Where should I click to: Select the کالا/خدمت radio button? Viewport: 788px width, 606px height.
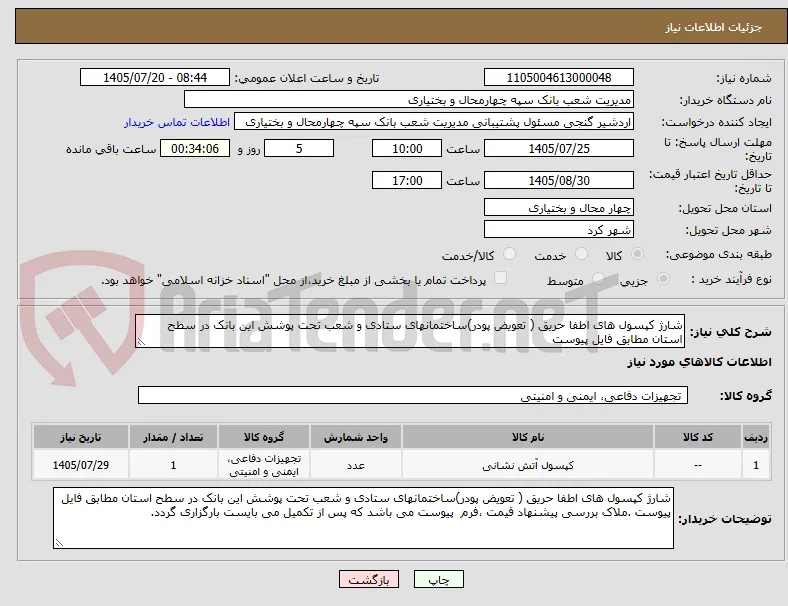(509, 254)
